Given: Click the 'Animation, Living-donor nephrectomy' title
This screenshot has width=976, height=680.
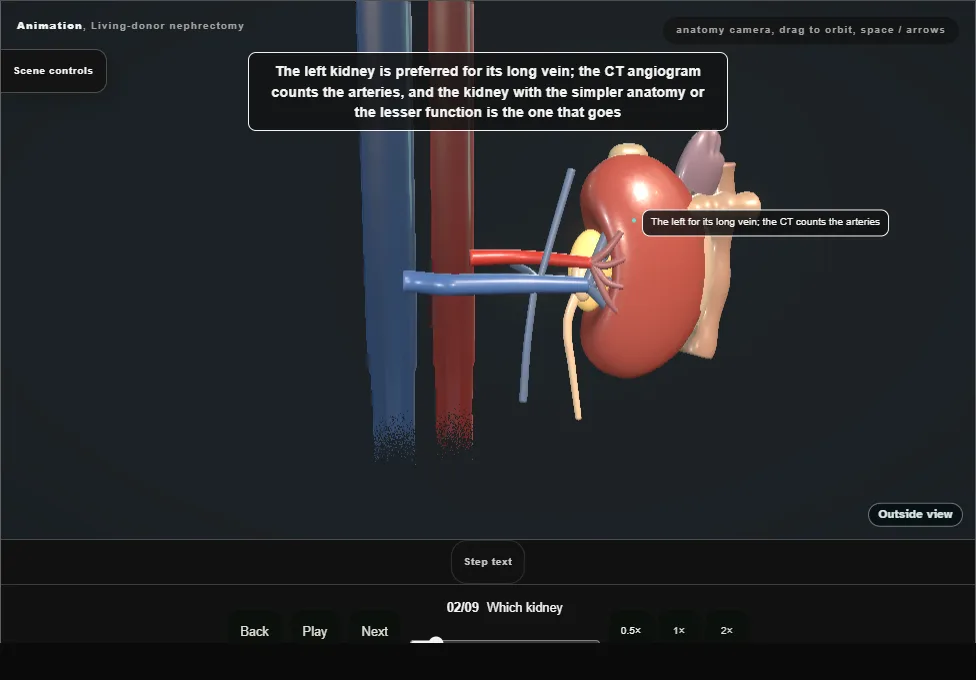Looking at the screenshot, I should coord(130,26).
